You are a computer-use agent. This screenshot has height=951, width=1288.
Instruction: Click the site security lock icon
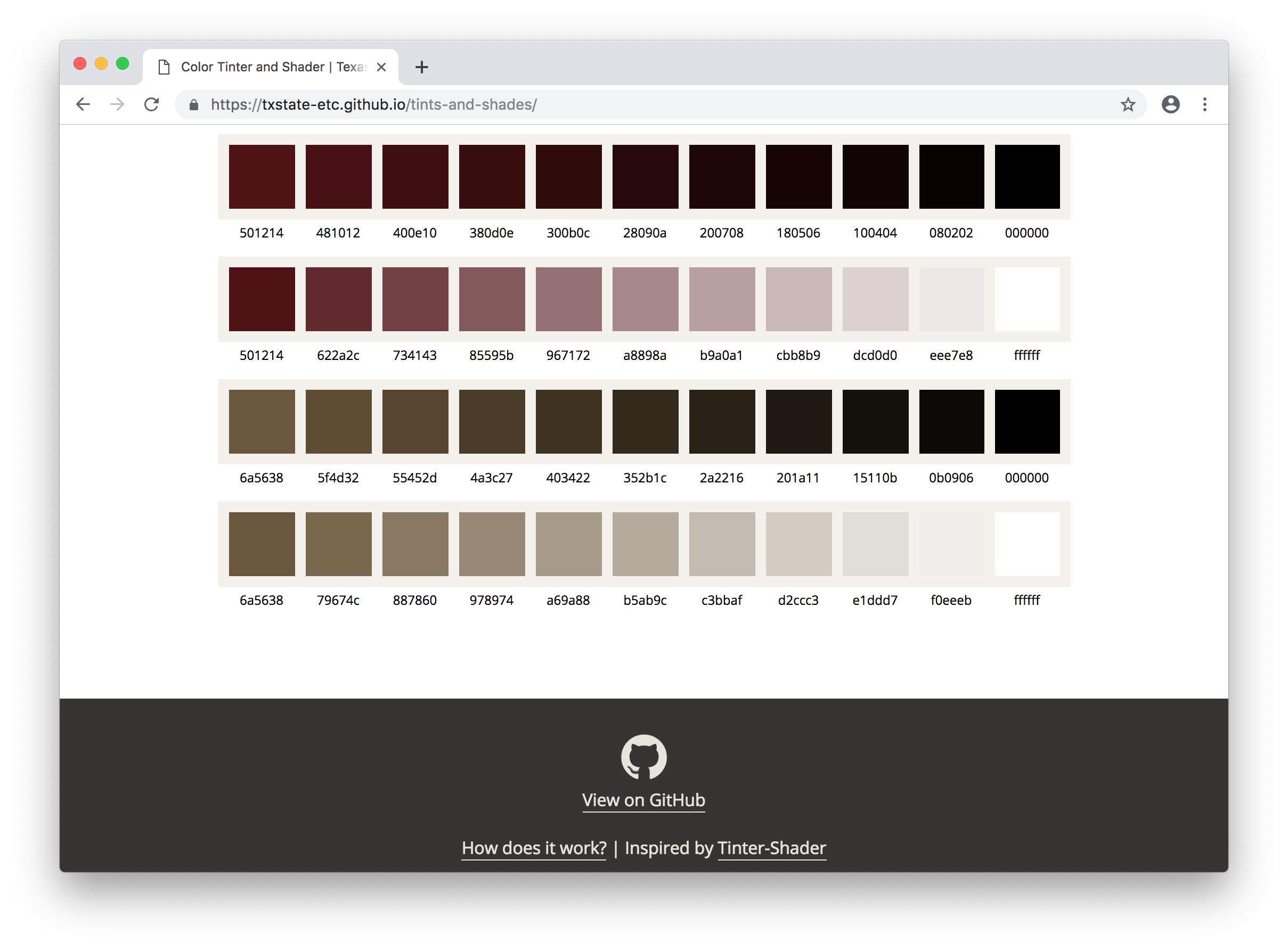(193, 104)
